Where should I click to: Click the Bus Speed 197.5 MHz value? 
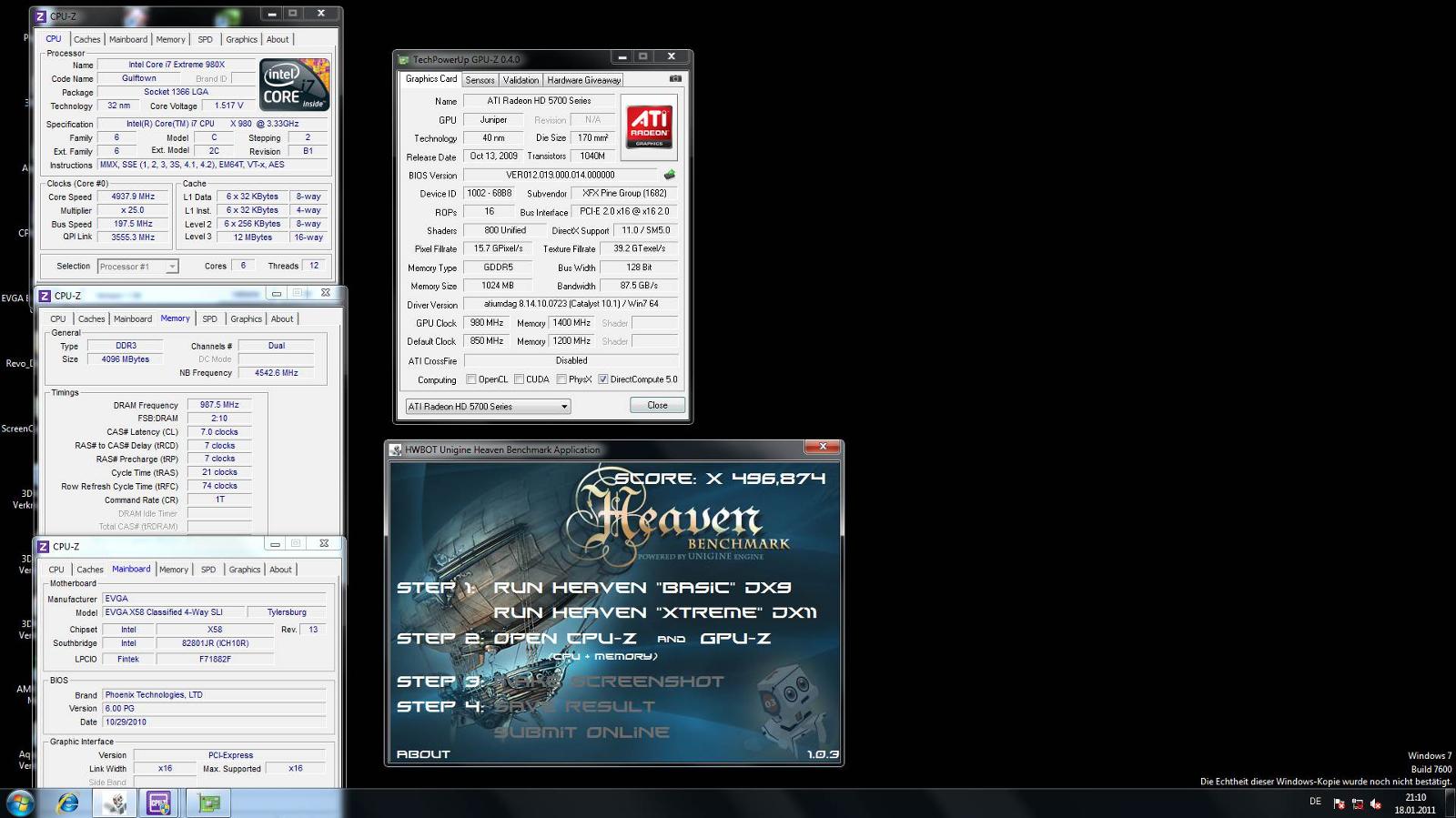click(133, 224)
